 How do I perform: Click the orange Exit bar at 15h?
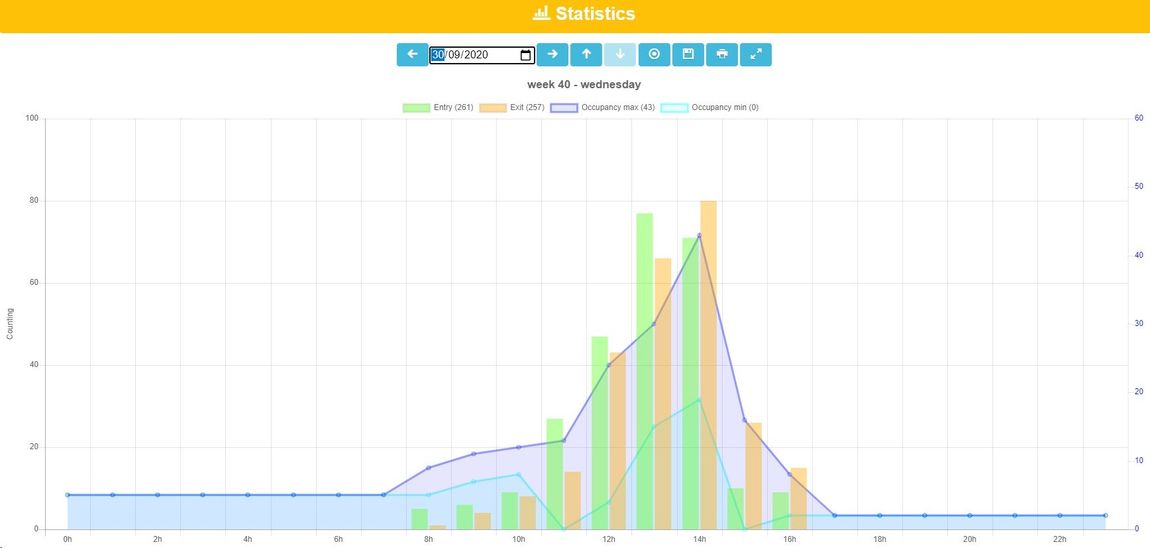pos(753,476)
